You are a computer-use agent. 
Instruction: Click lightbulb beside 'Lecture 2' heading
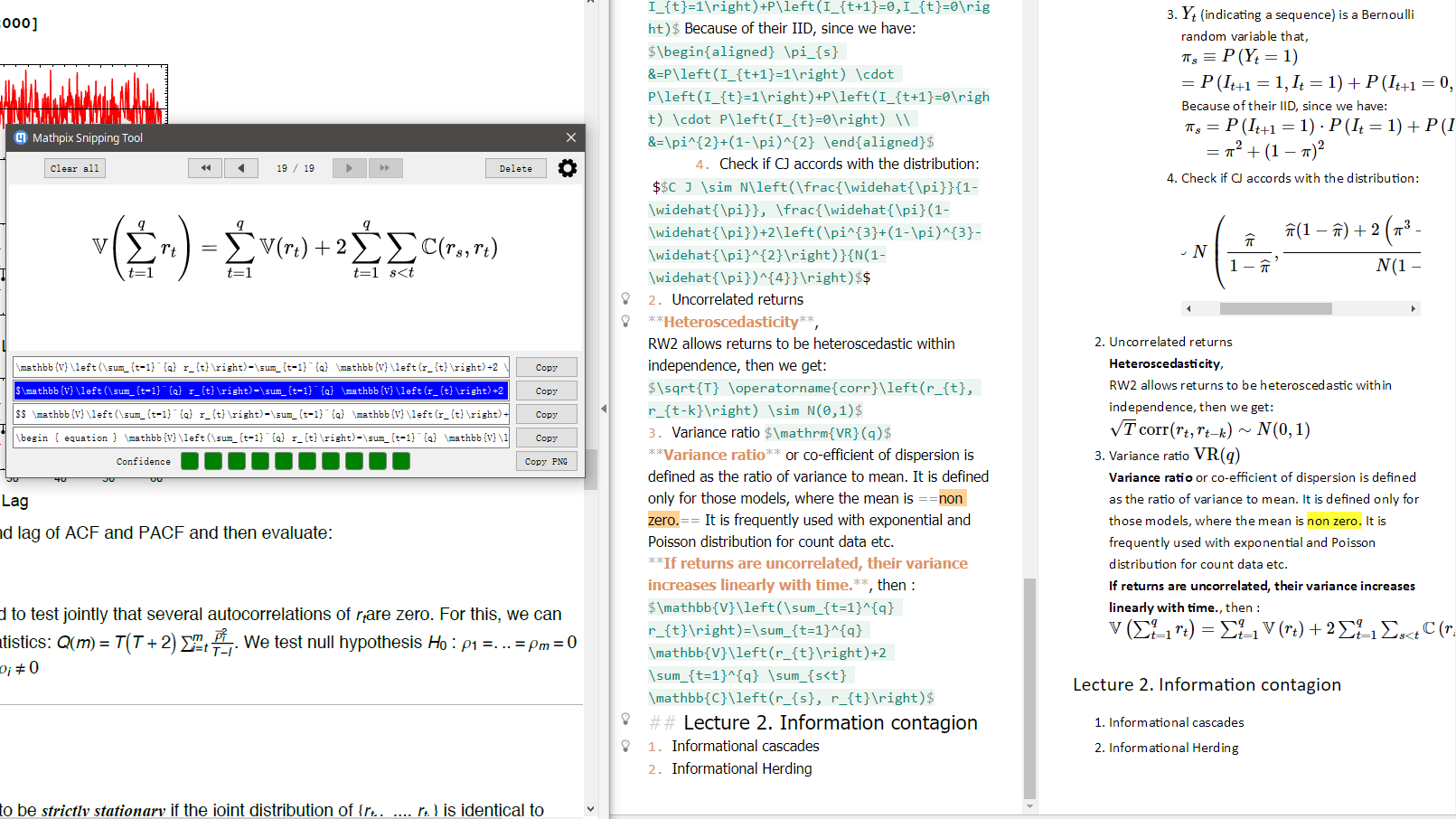(625, 720)
